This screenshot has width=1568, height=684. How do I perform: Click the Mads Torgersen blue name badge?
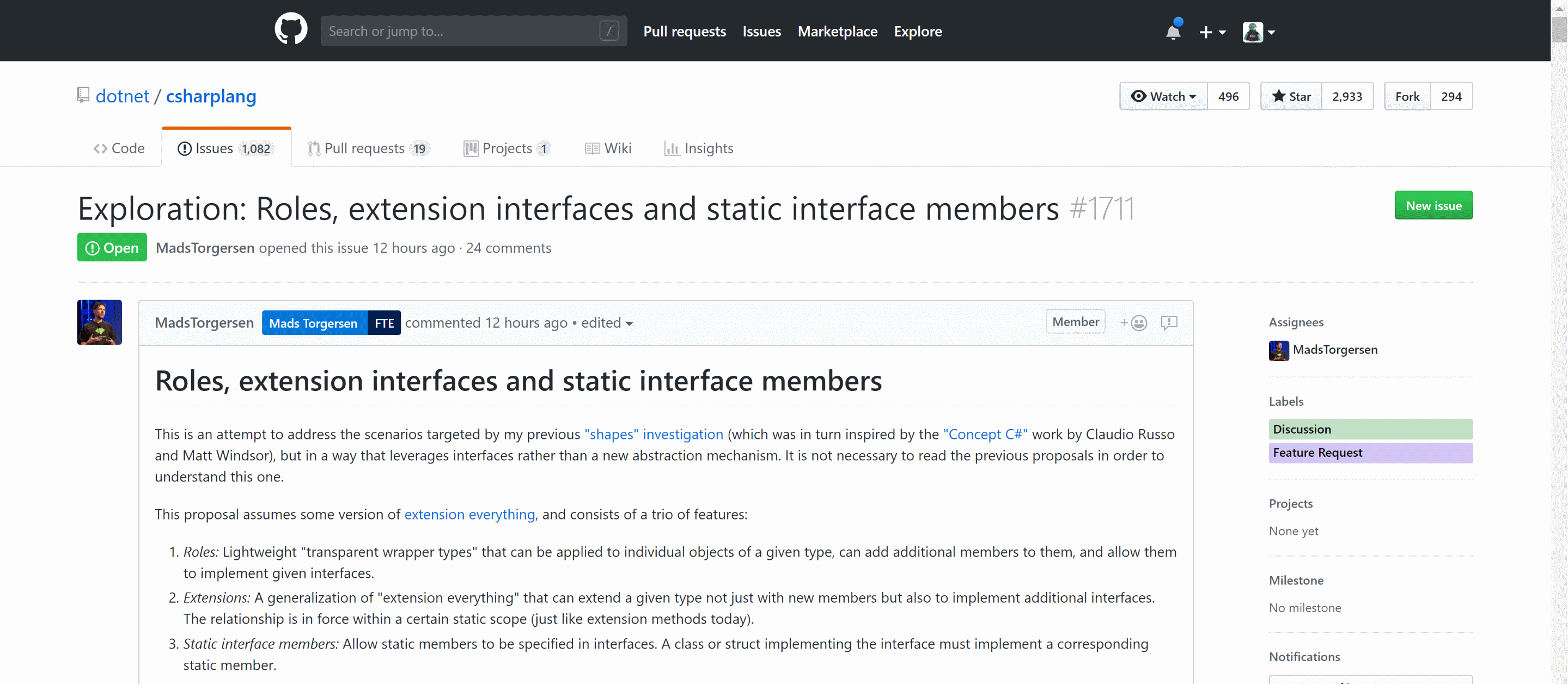click(x=315, y=323)
